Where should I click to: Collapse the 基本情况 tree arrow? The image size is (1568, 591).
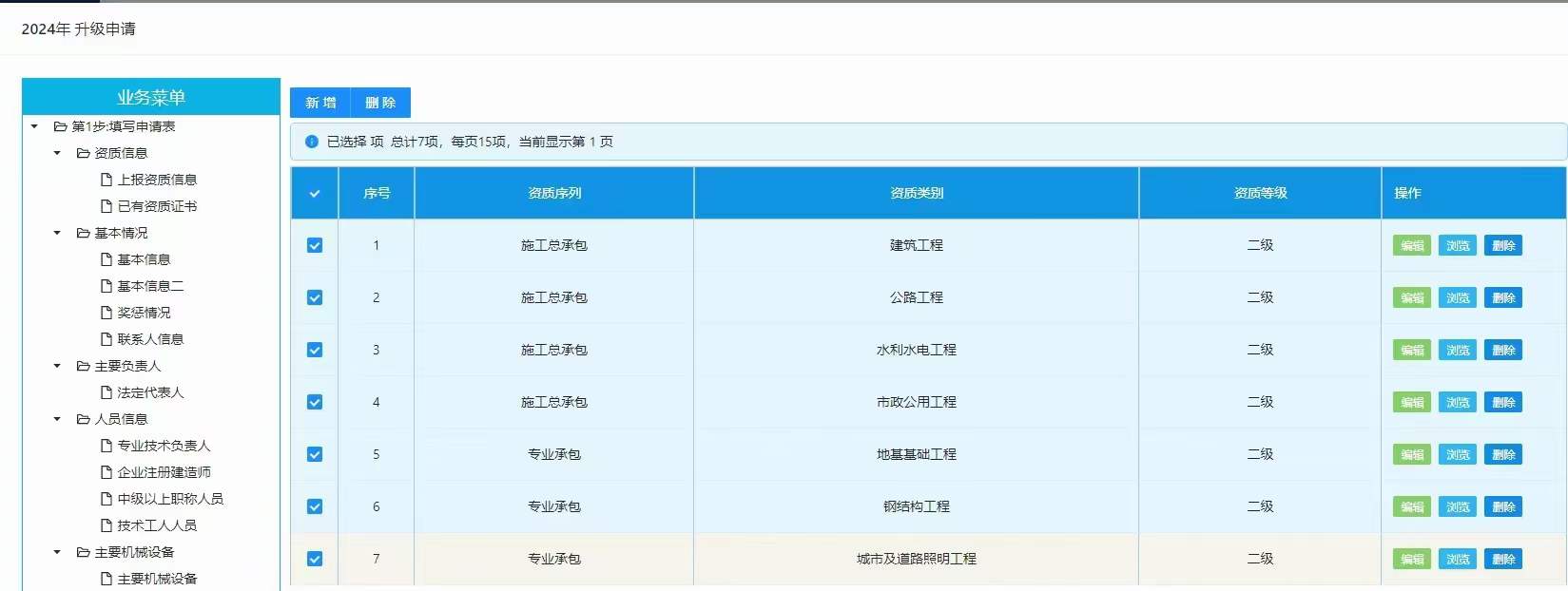pyautogui.click(x=57, y=233)
